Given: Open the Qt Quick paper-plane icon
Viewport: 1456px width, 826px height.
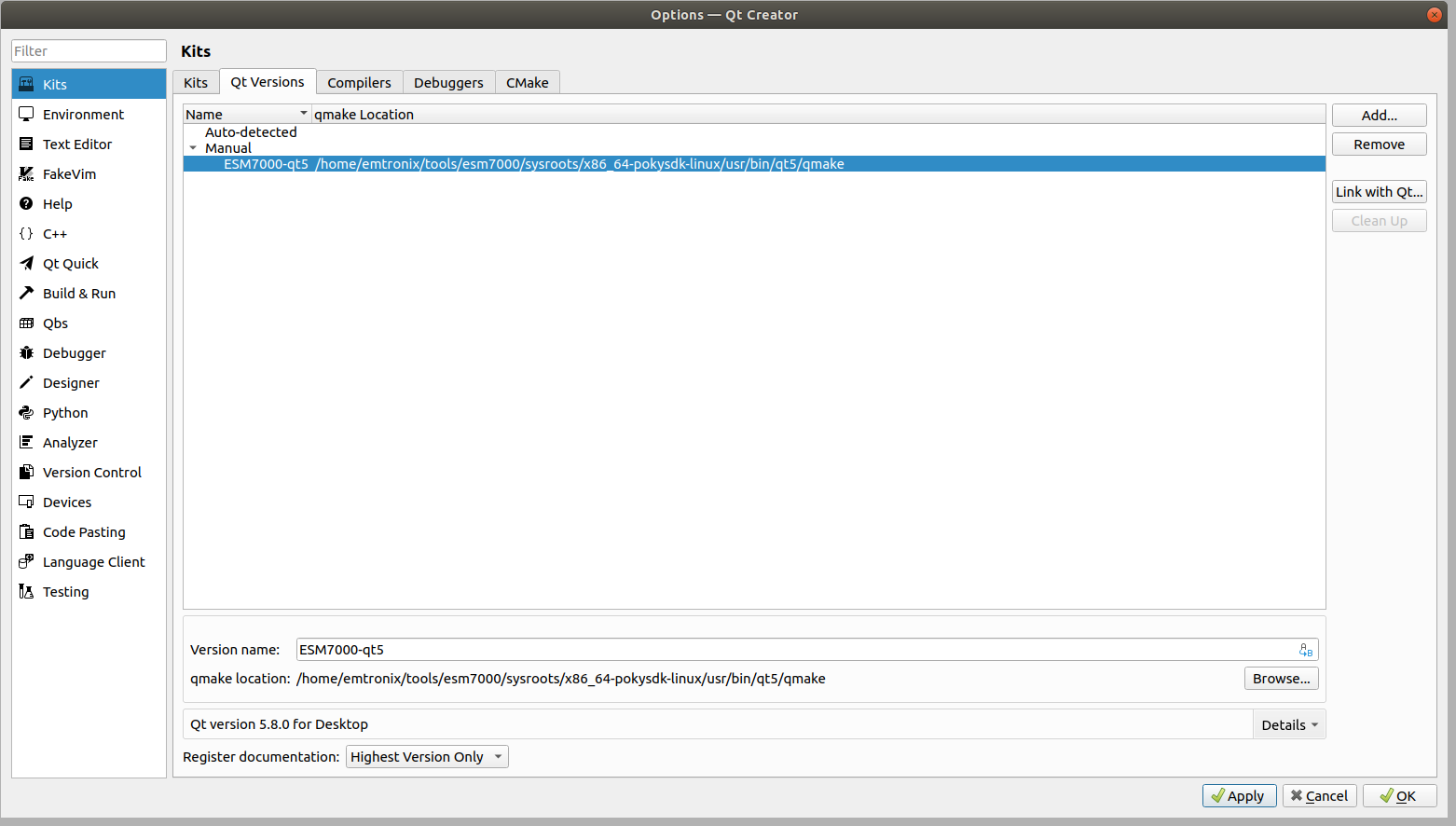Looking at the screenshot, I should pyautogui.click(x=26, y=263).
